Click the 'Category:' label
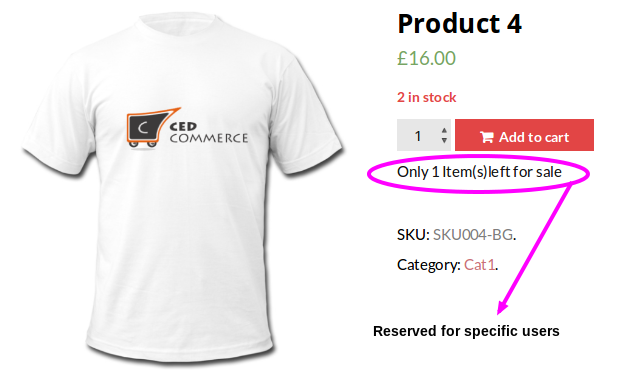The image size is (621, 379). tap(429, 265)
